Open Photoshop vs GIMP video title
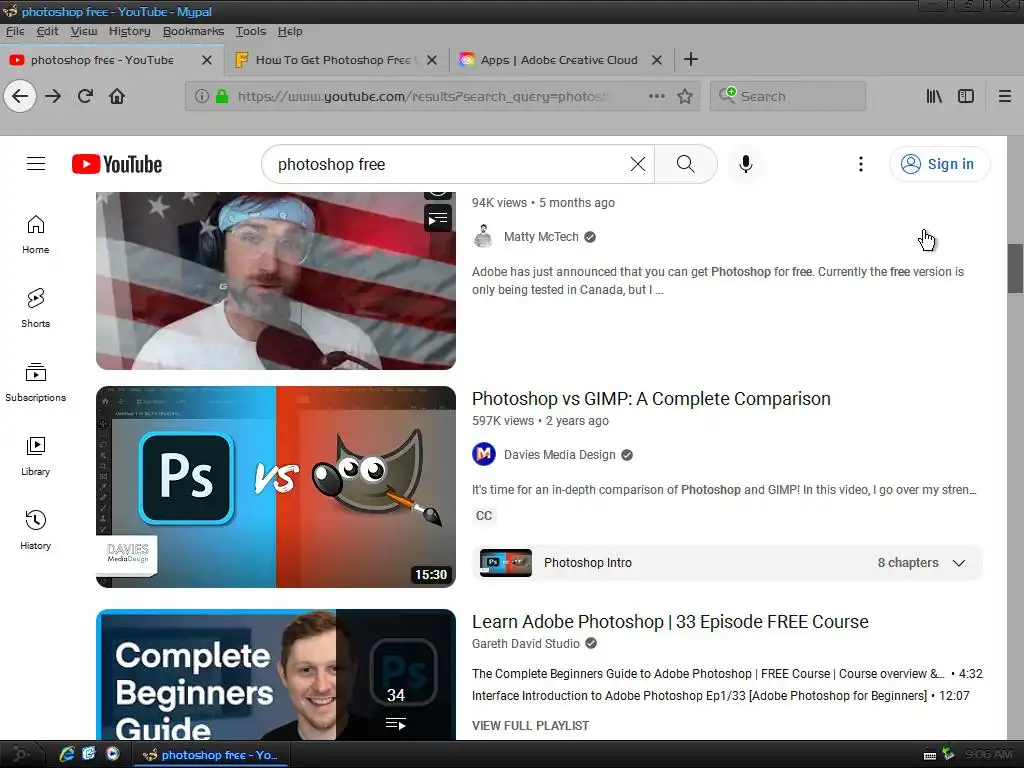This screenshot has width=1024, height=768. (651, 398)
